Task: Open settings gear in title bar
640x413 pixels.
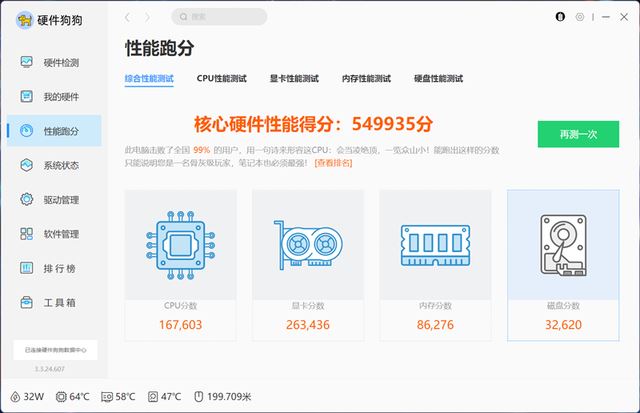Action: 580,17
